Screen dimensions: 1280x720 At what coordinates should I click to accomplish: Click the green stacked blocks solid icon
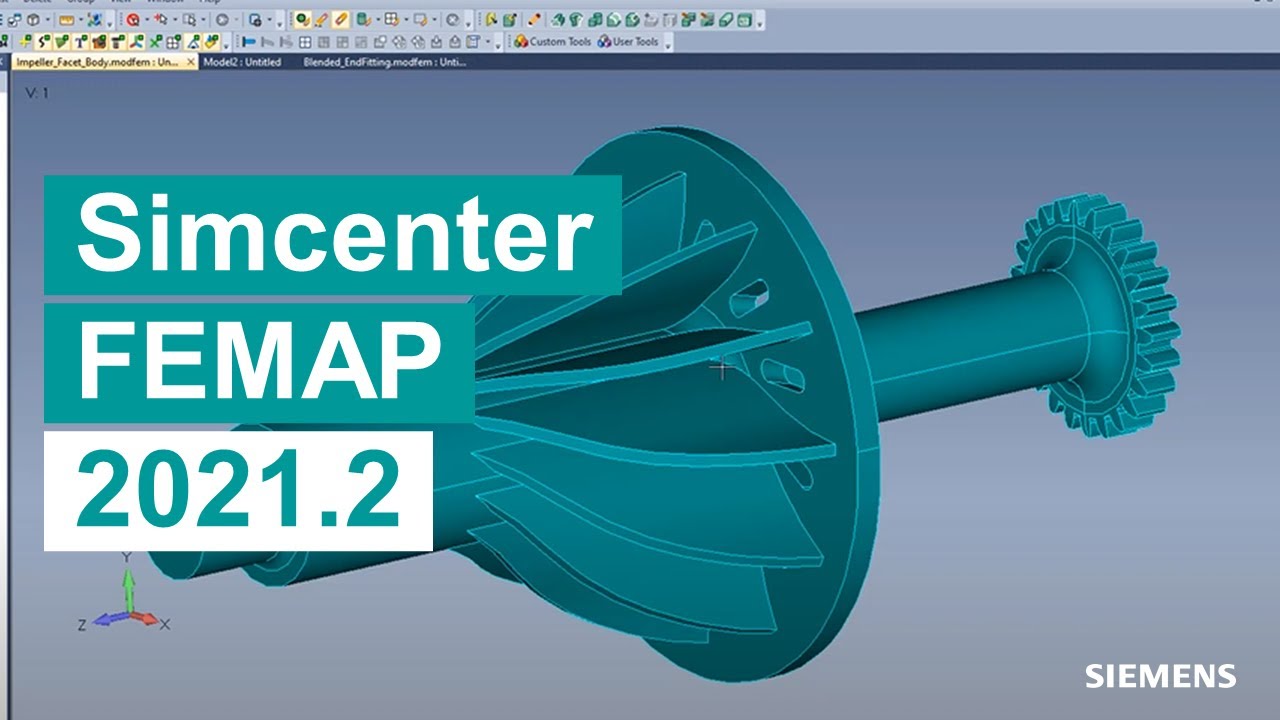pos(595,20)
